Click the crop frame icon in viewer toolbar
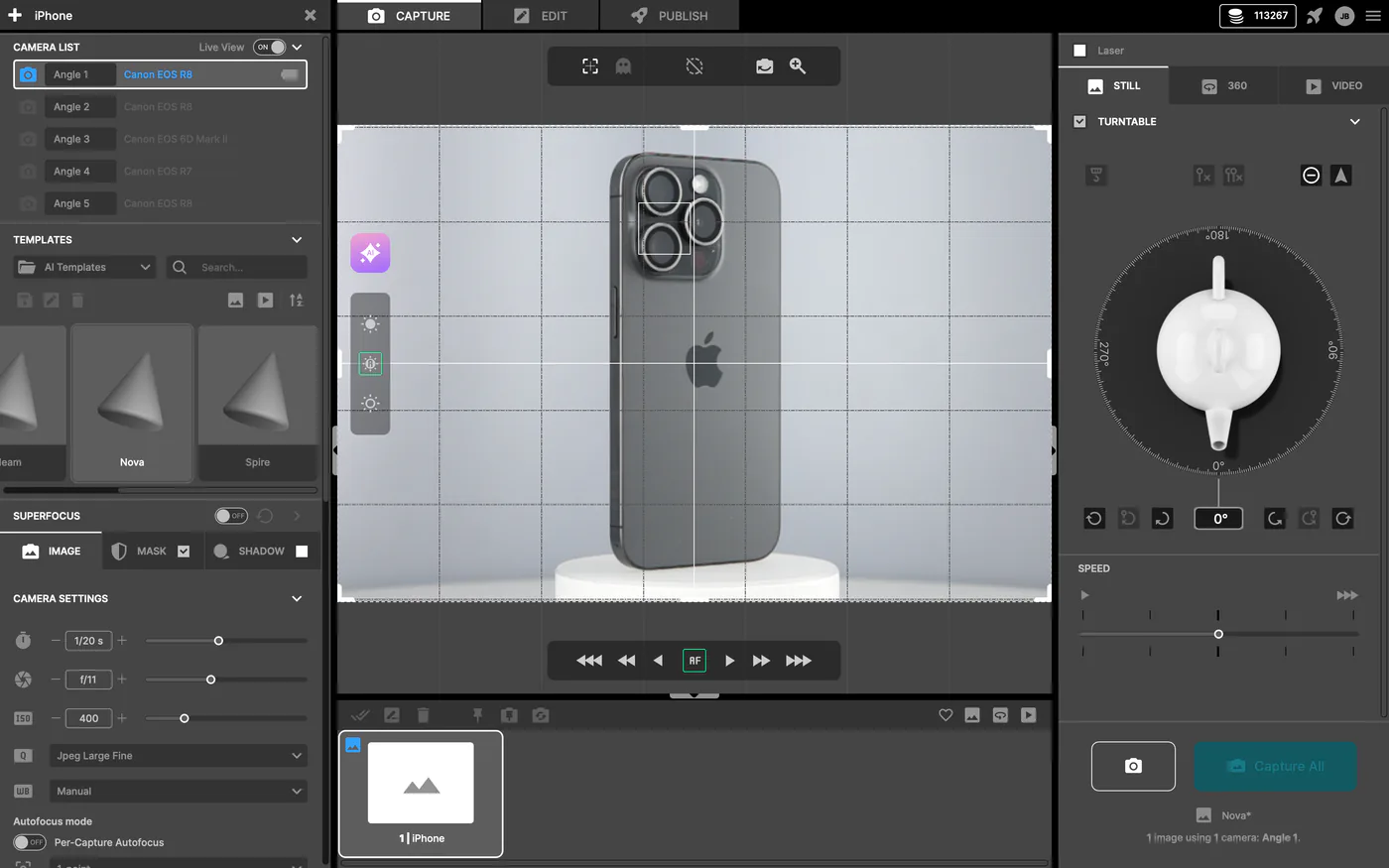1389x868 pixels. pos(590,66)
